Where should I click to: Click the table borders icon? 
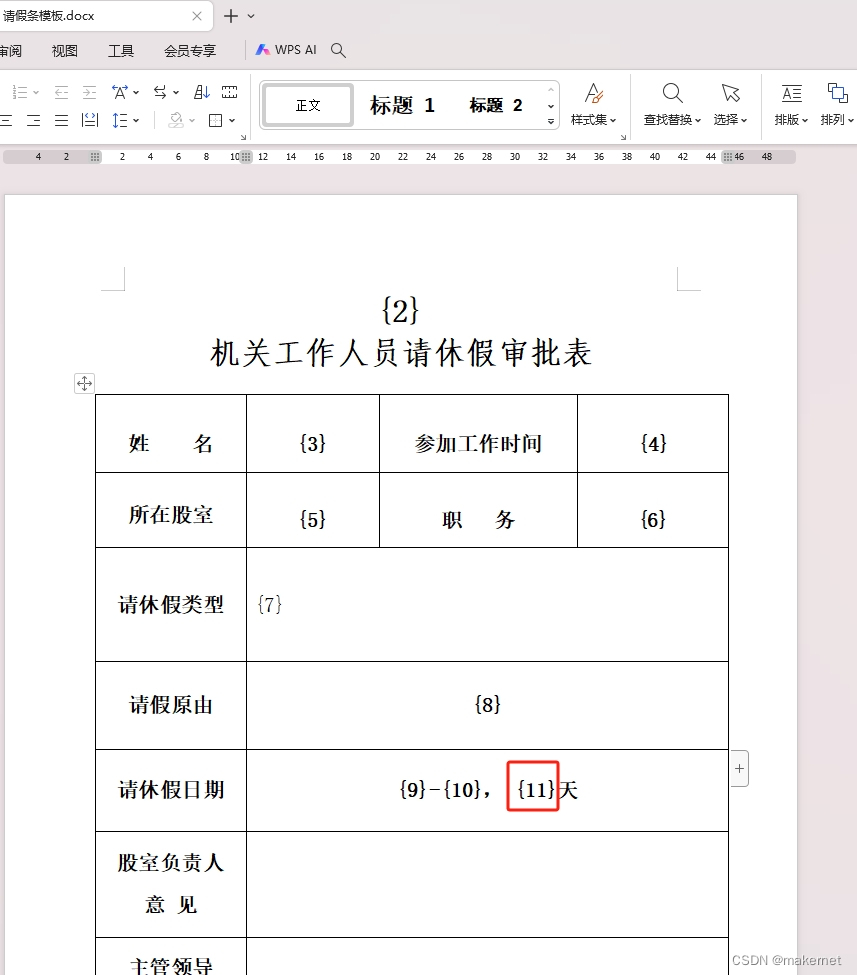tap(216, 120)
